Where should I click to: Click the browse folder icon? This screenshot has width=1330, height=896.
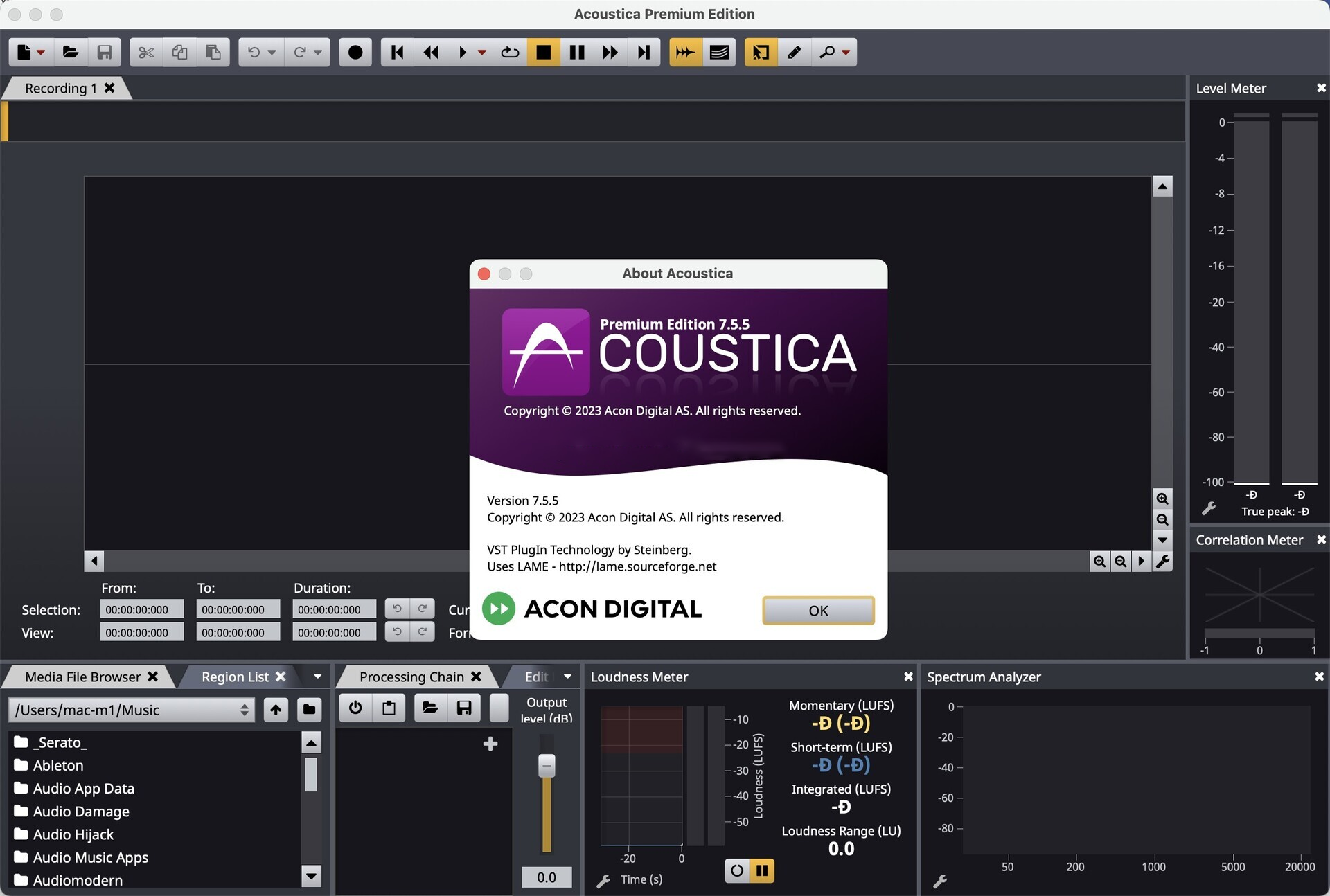pyautogui.click(x=309, y=710)
